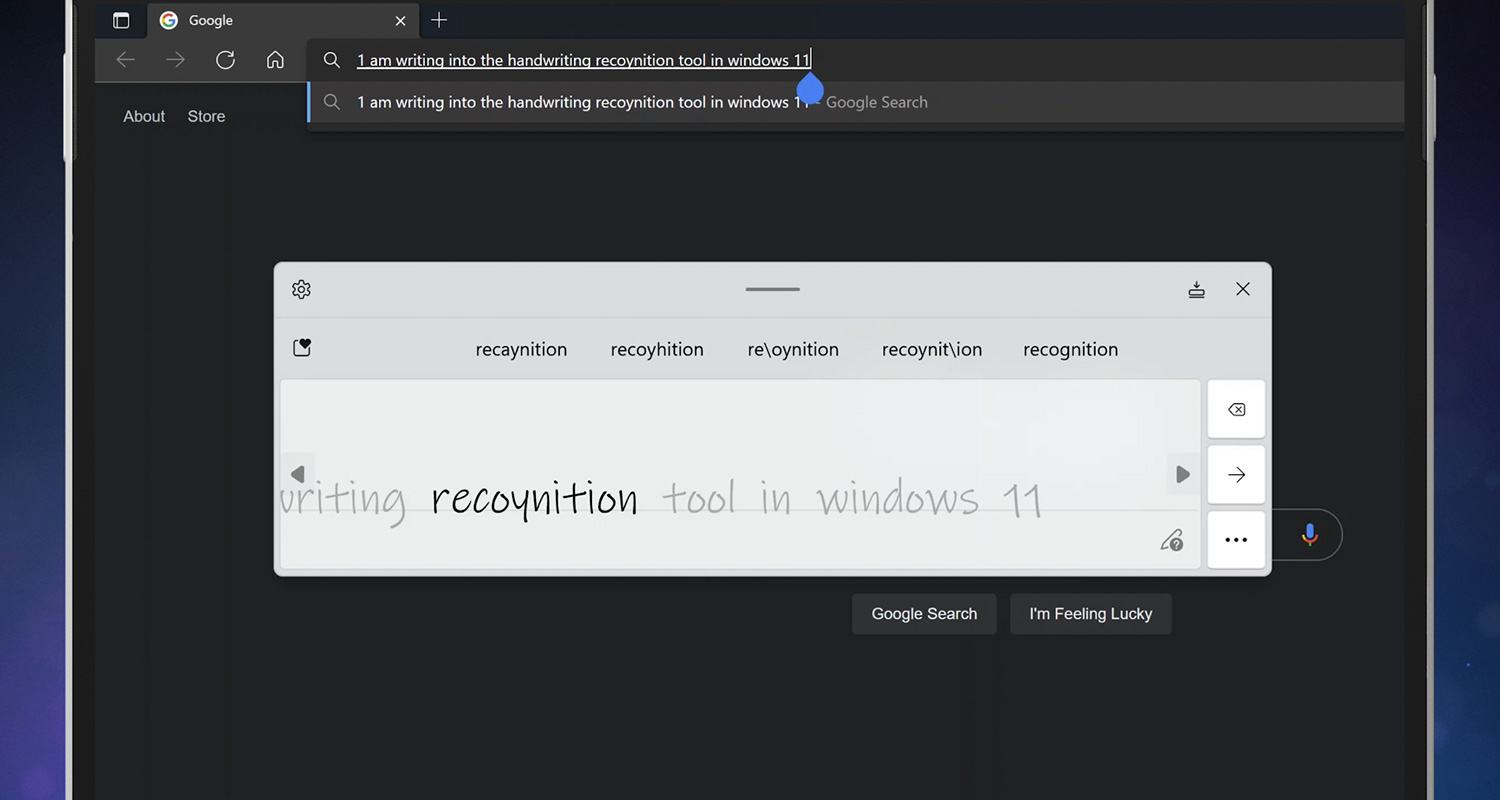Screen dimensions: 1500x800
Task: Reload the page with refresh icon
Action: 225,60
